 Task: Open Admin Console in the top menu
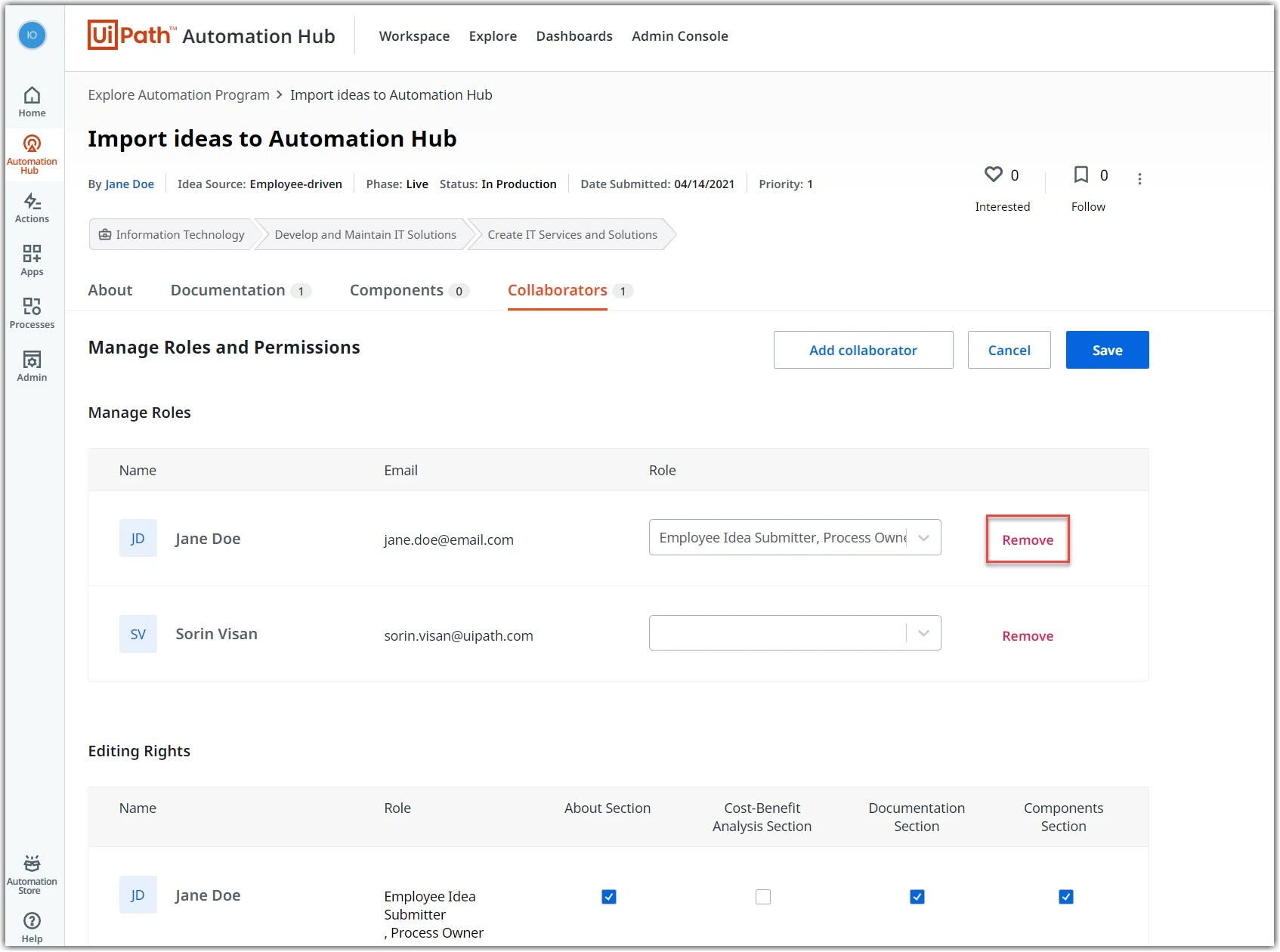click(x=680, y=36)
